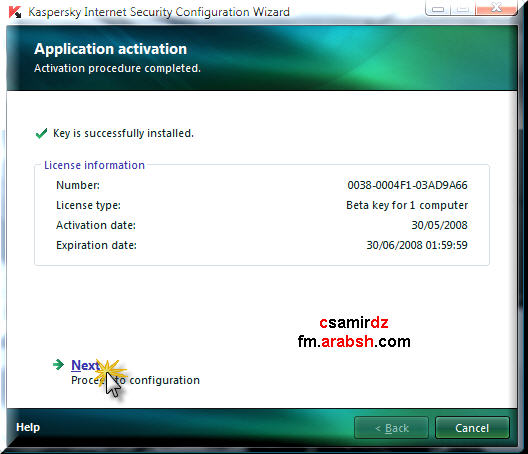Click the Activation date value 30/05/2008

439,225
